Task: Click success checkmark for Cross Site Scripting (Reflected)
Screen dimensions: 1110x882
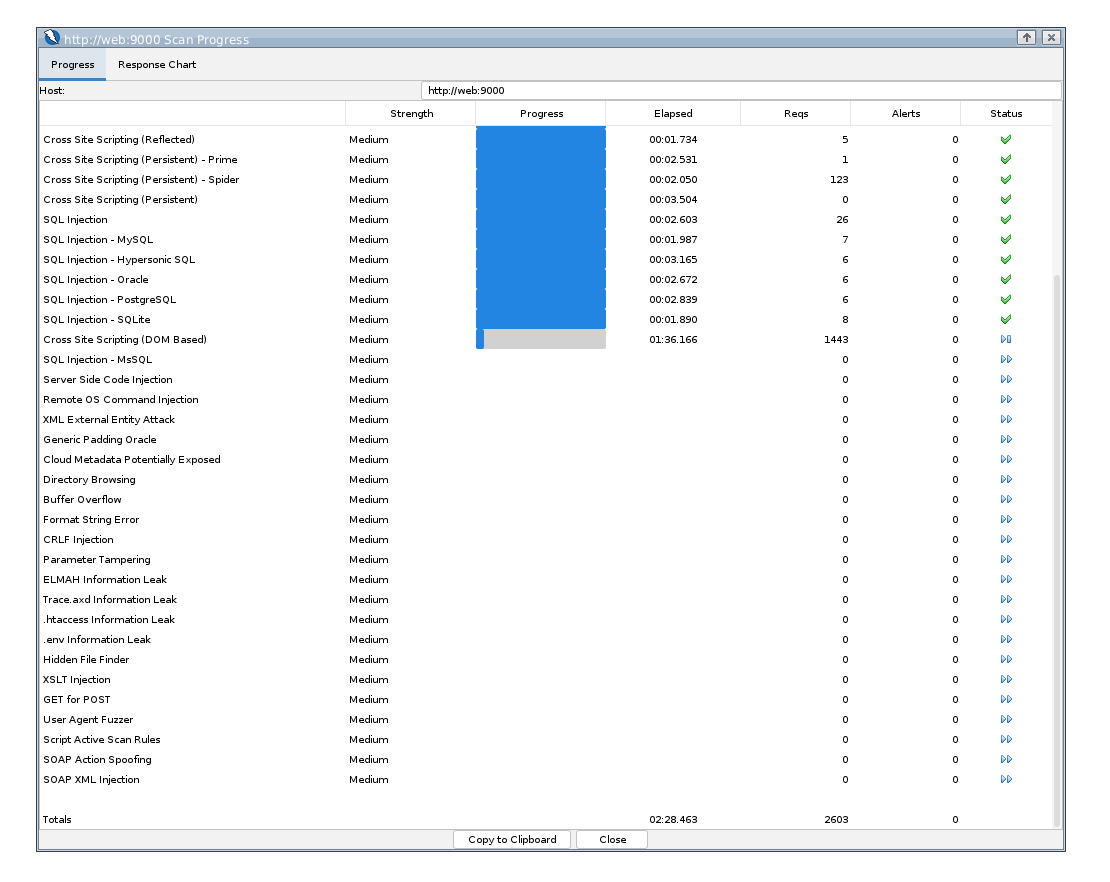Action: tap(1007, 140)
